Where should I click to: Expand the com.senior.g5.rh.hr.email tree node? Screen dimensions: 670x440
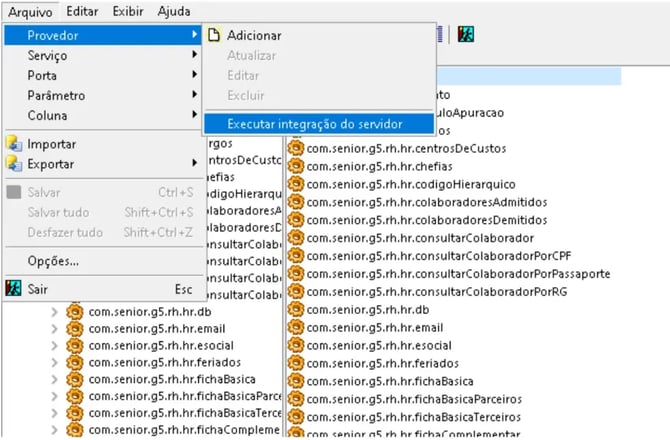(x=55, y=329)
